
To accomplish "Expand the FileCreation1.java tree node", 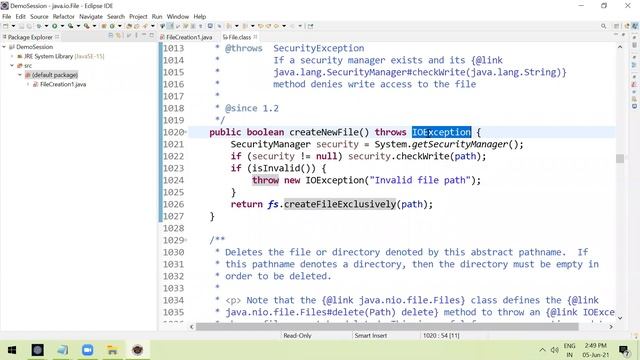I will pyautogui.click(x=28, y=84).
